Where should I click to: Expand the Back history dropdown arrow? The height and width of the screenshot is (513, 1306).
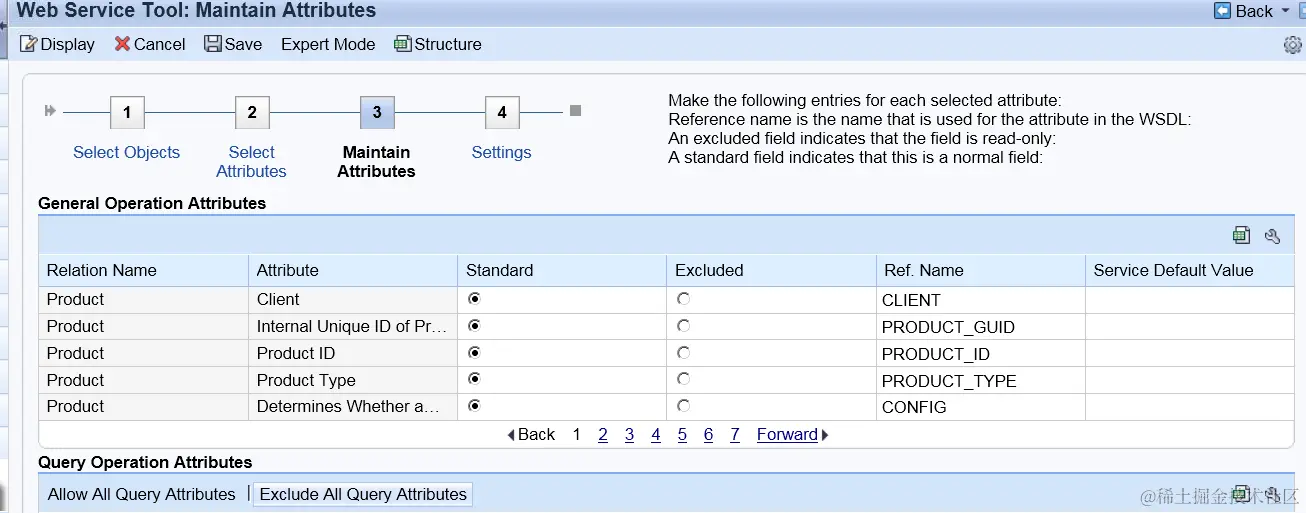[x=1285, y=11]
